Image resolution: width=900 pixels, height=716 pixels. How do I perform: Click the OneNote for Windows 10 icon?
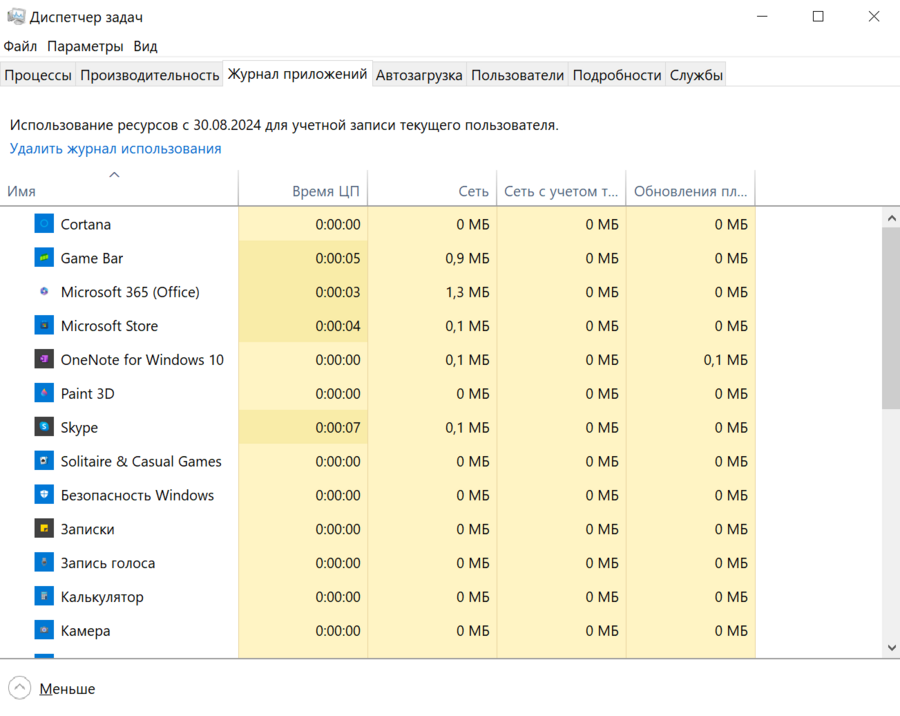point(44,360)
